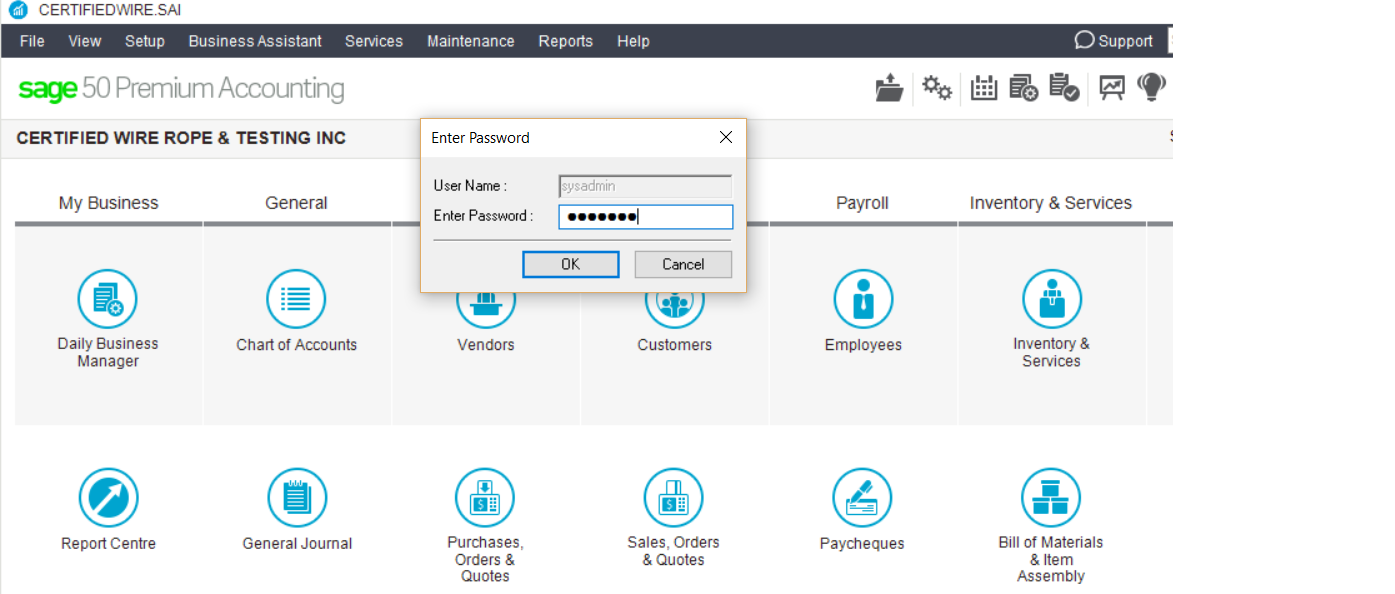Open the Maintenance menu

[x=470, y=41]
